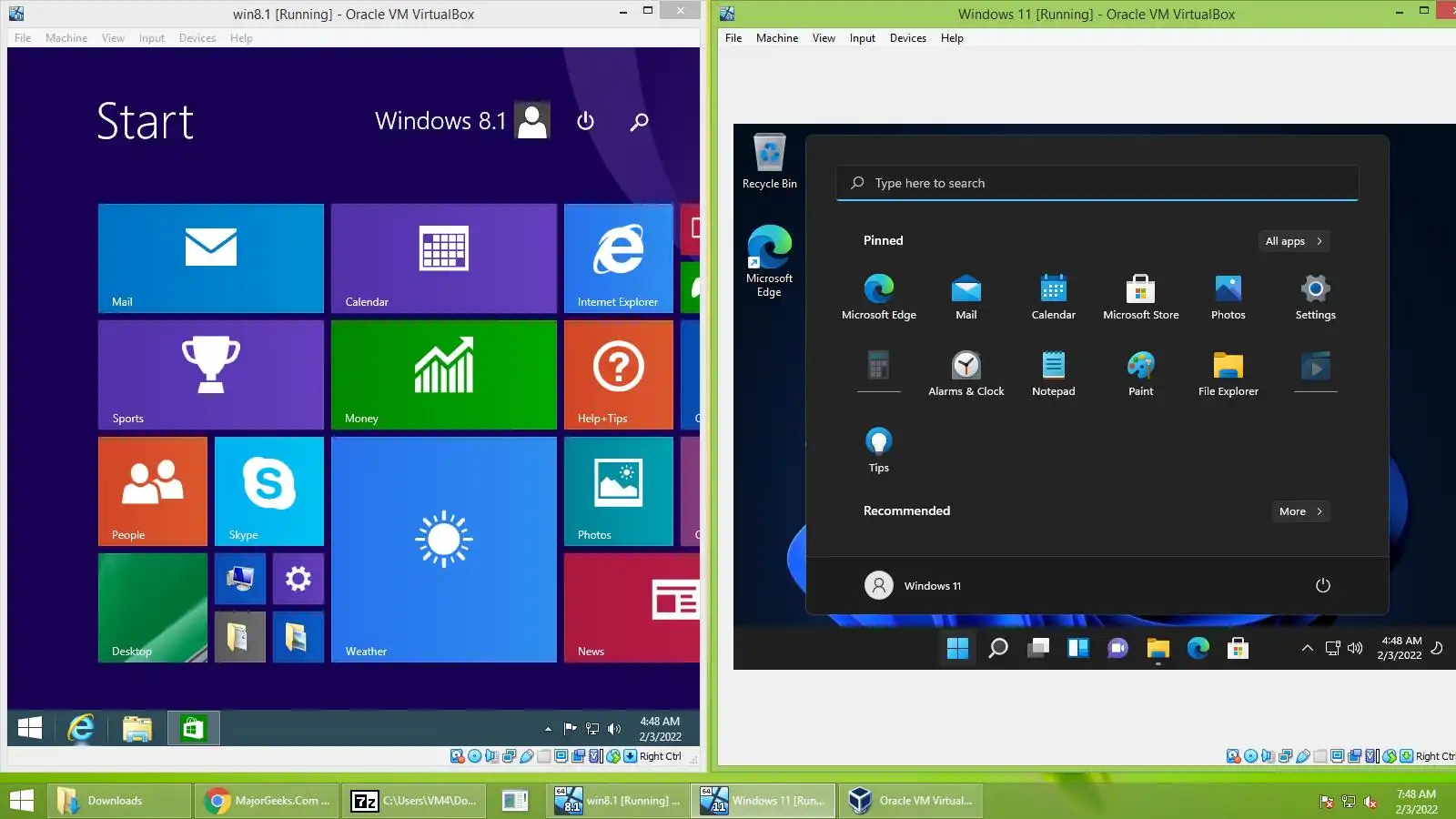
Task: Click the Windows 8.1 taskbar Start button
Action: 30,728
